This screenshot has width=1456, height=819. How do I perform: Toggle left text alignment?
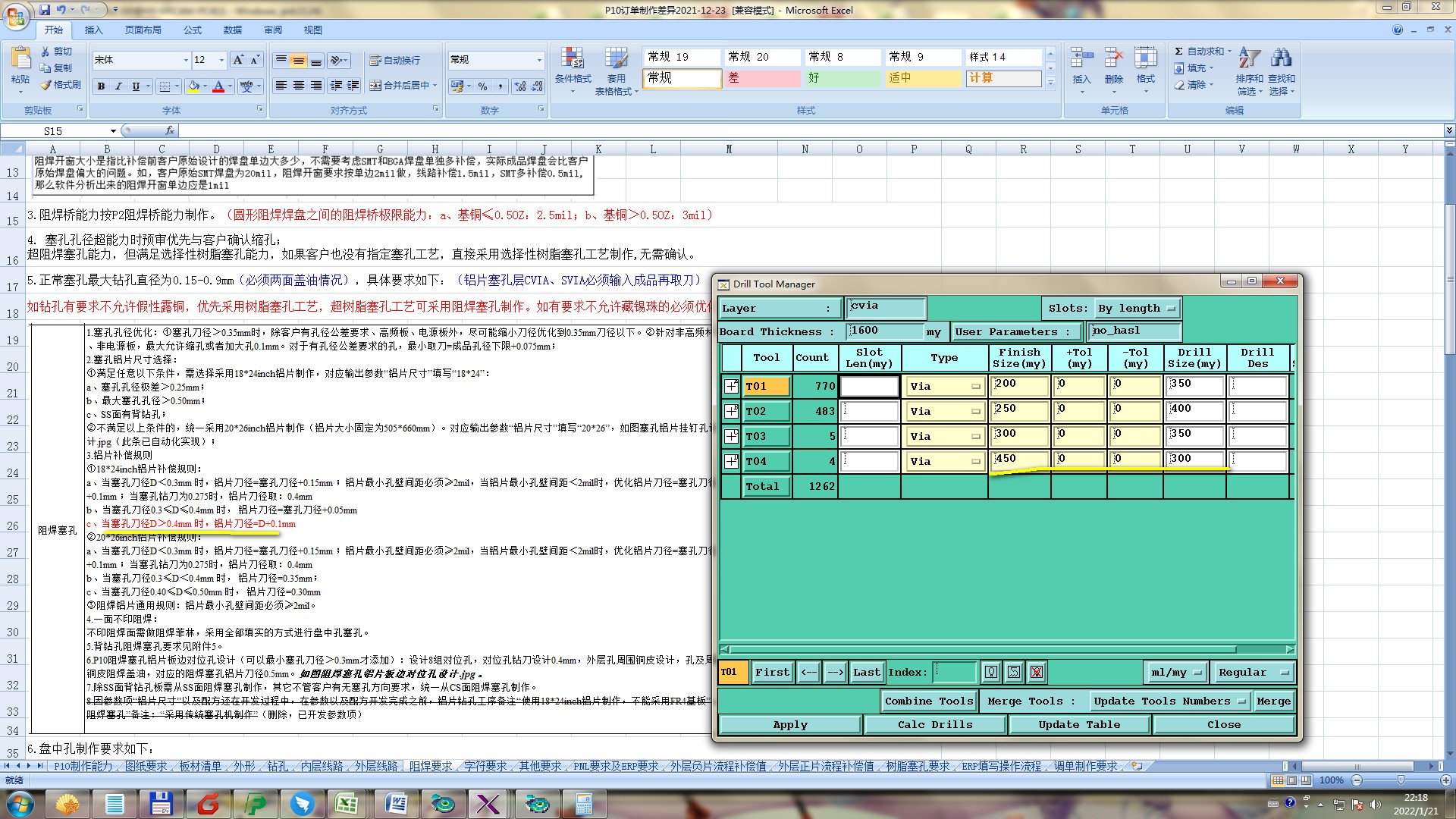coord(281,86)
